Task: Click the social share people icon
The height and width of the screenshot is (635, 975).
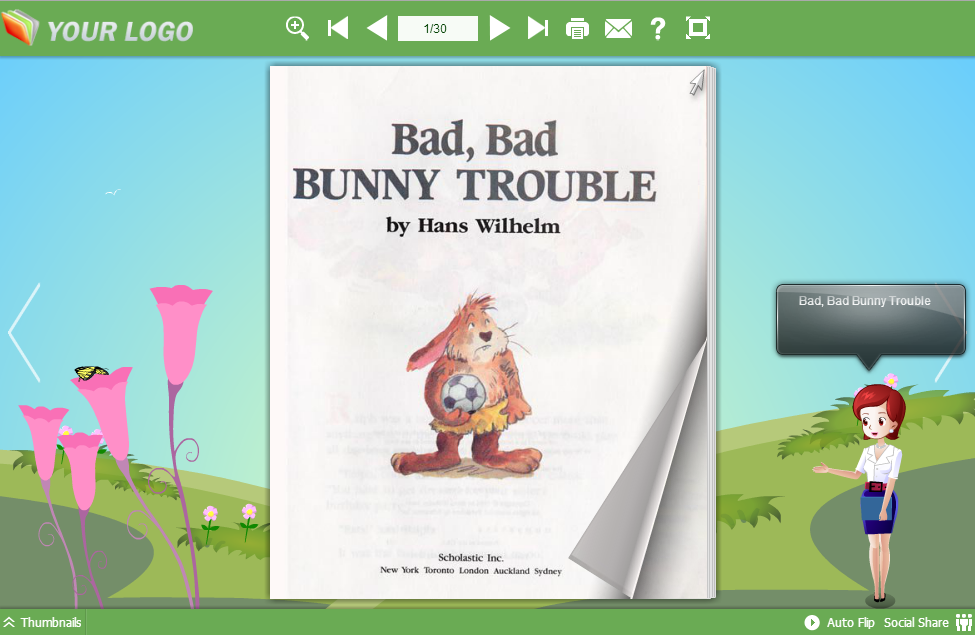Action: [964, 623]
